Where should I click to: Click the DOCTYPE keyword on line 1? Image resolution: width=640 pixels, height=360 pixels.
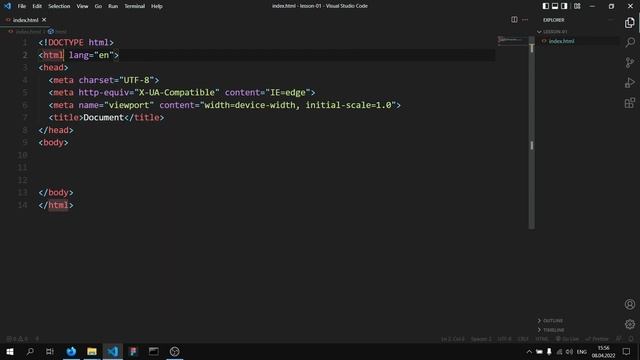pyautogui.click(x=66, y=42)
